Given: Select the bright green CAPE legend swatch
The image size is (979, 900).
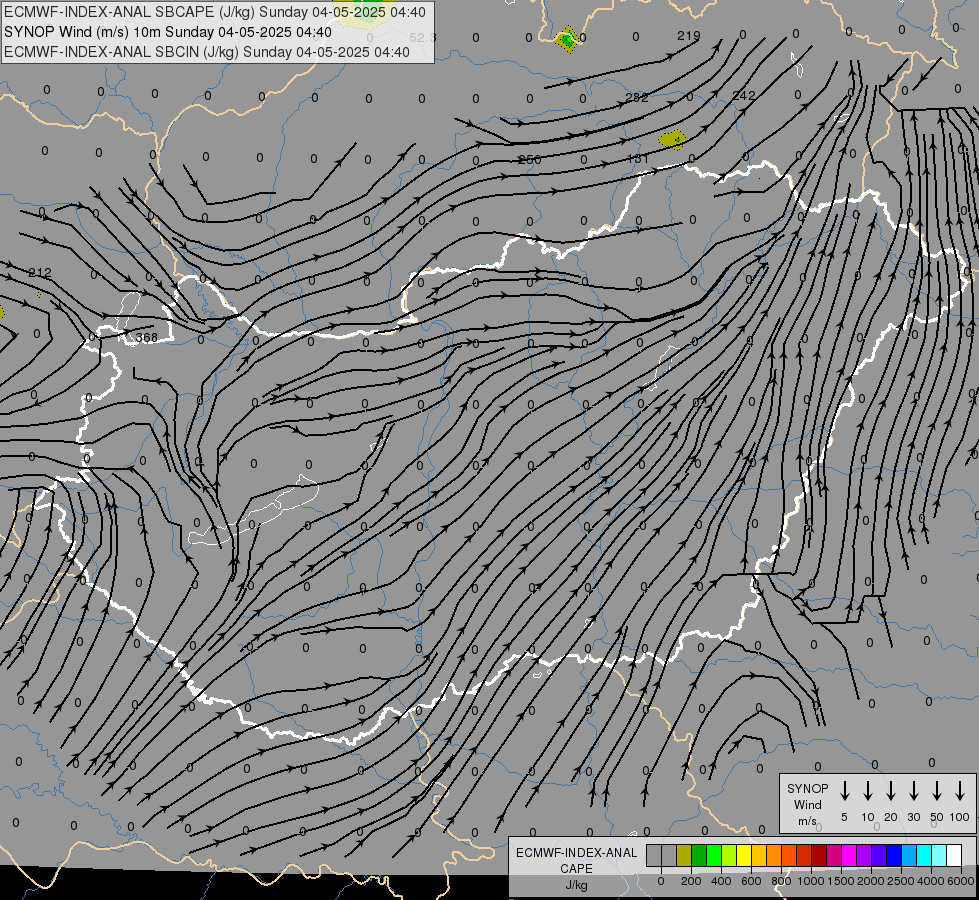Looking at the screenshot, I should (714, 855).
